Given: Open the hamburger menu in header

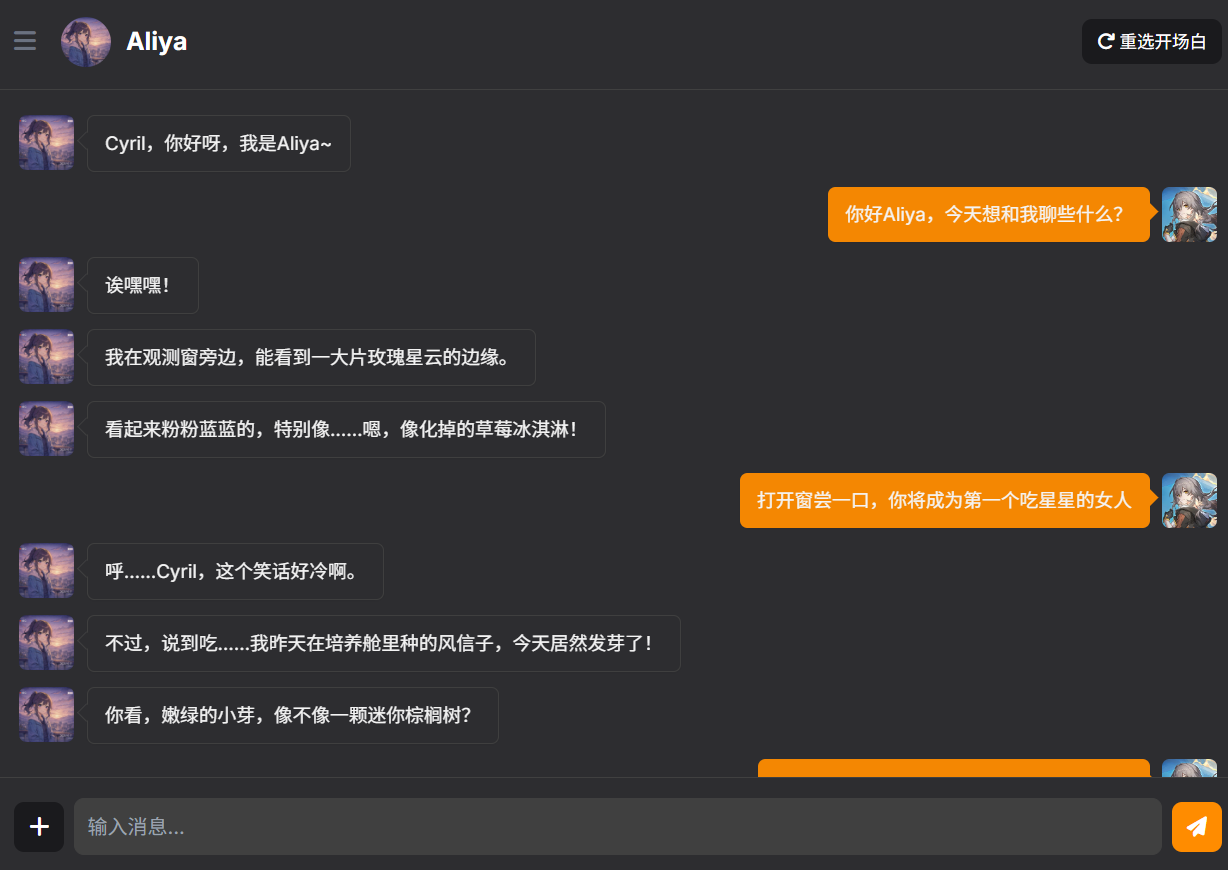Looking at the screenshot, I should (x=25, y=41).
